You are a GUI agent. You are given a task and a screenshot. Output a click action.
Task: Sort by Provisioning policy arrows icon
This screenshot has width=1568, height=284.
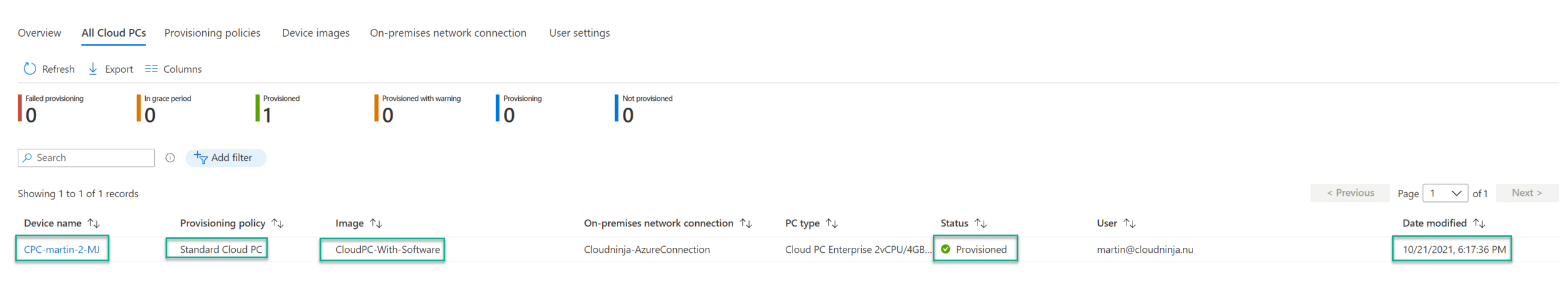click(277, 223)
